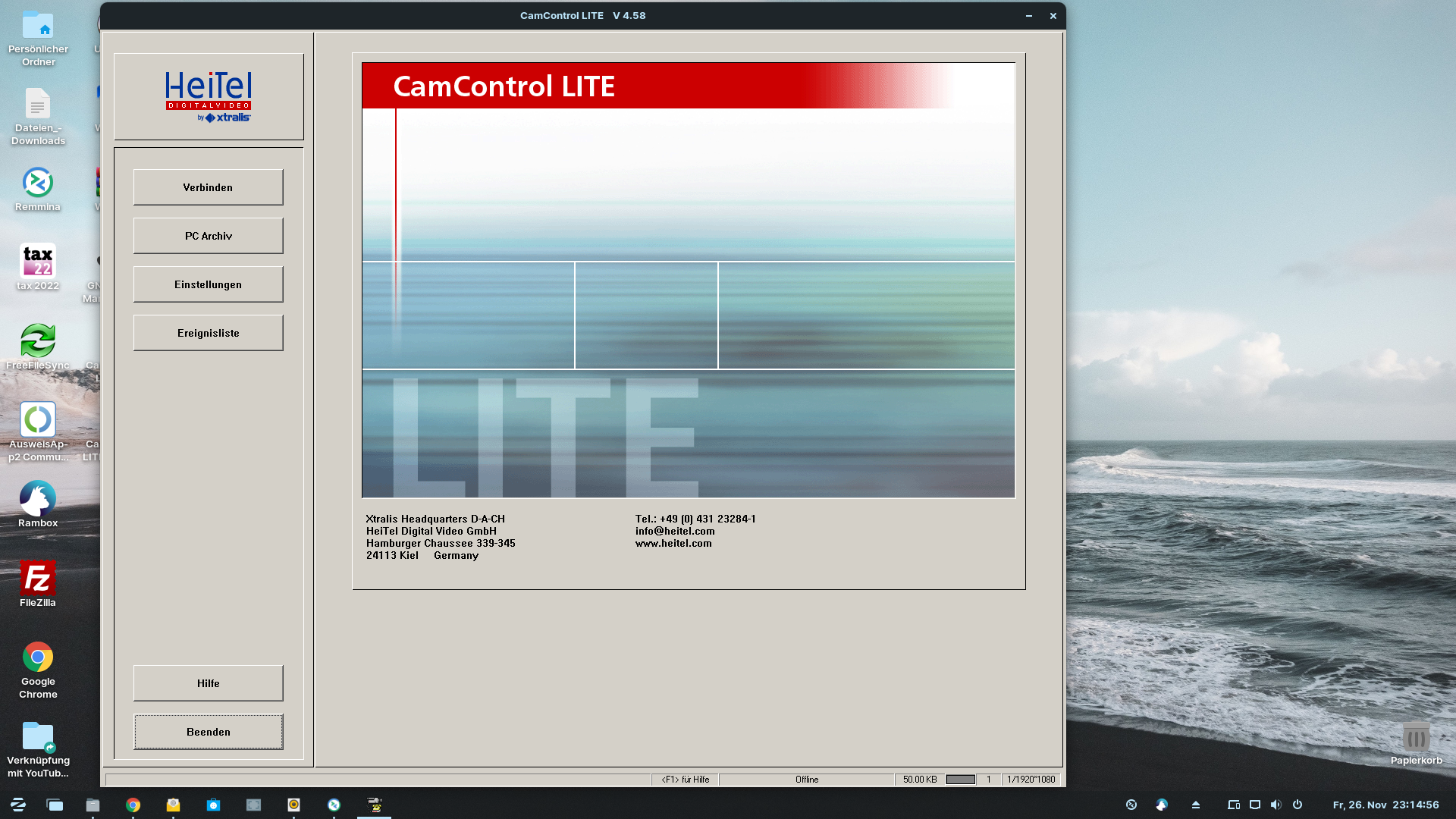Click the Remmina tray indicator
The width and height of the screenshot is (1456, 819).
pos(1131,805)
